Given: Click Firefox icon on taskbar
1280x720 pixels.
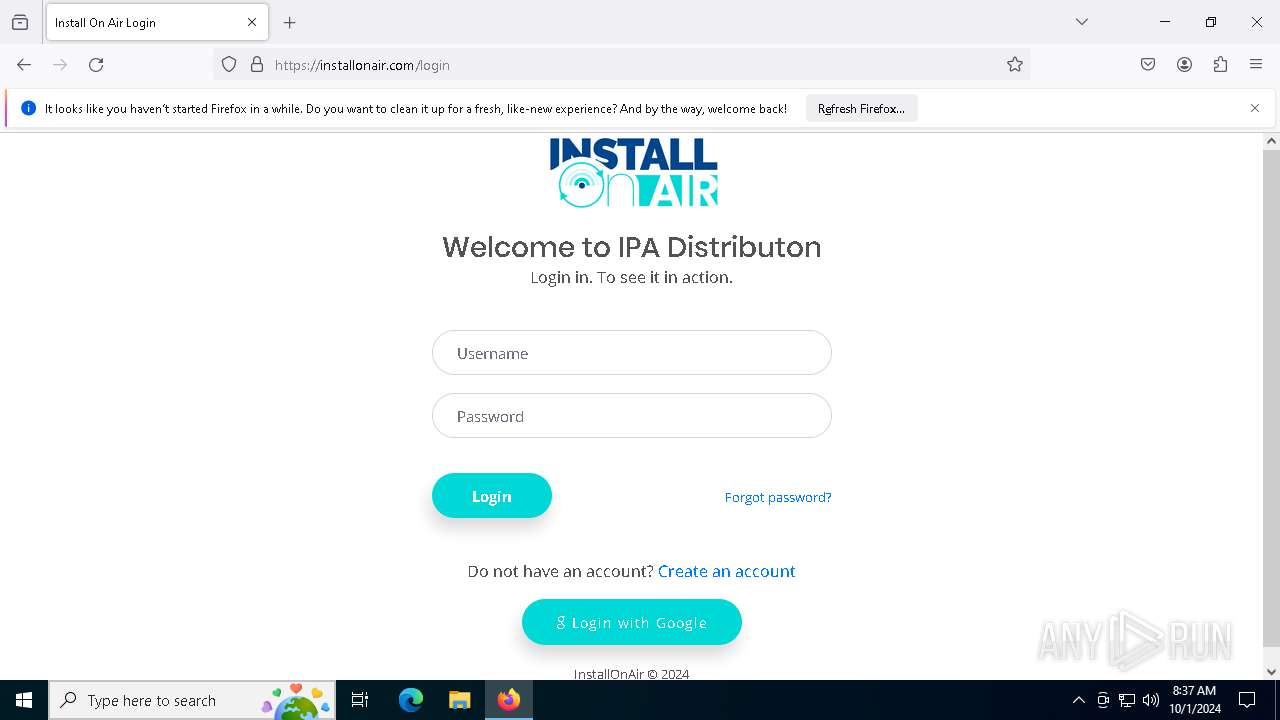Looking at the screenshot, I should click(x=509, y=700).
